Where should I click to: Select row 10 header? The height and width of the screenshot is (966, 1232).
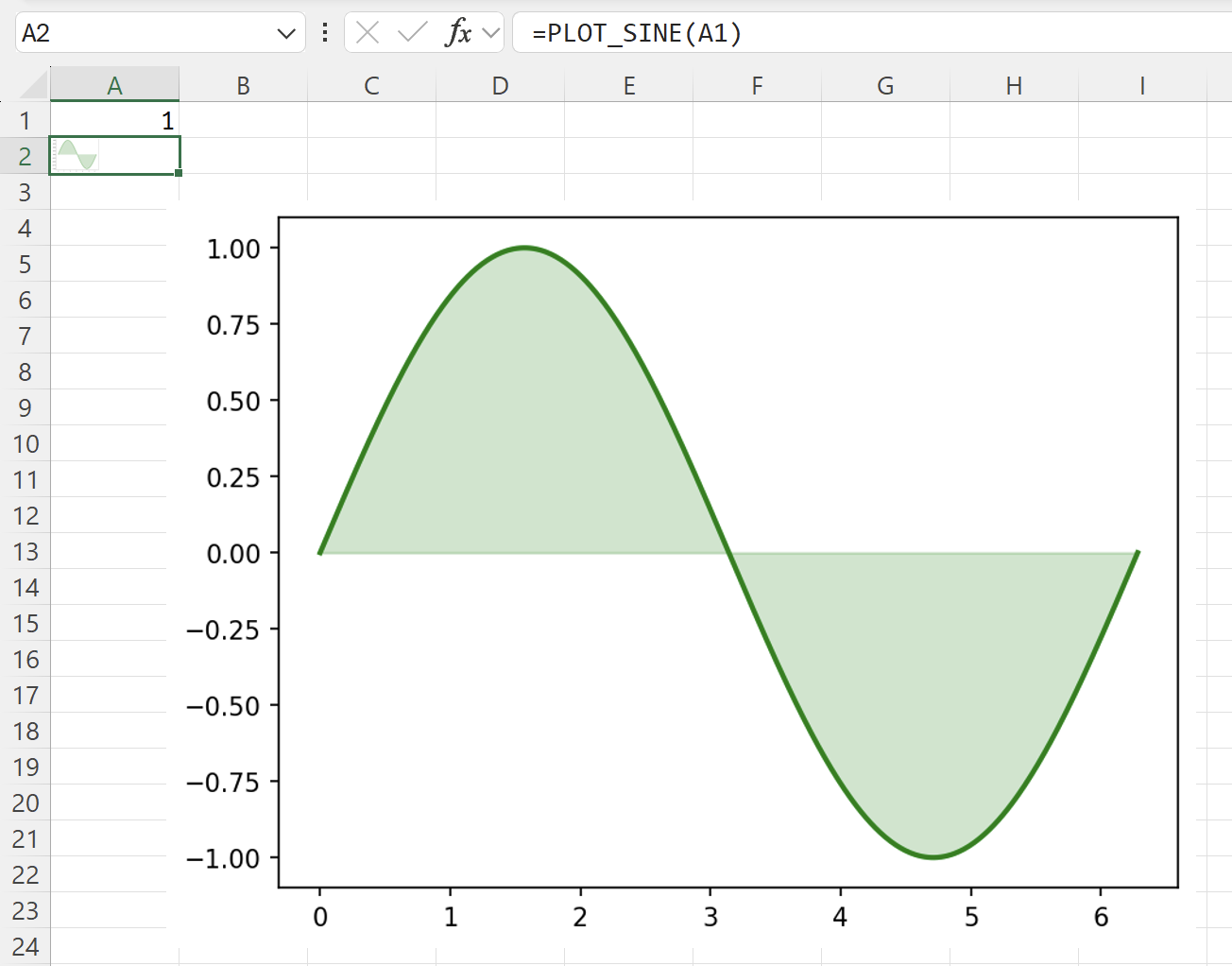tap(25, 443)
